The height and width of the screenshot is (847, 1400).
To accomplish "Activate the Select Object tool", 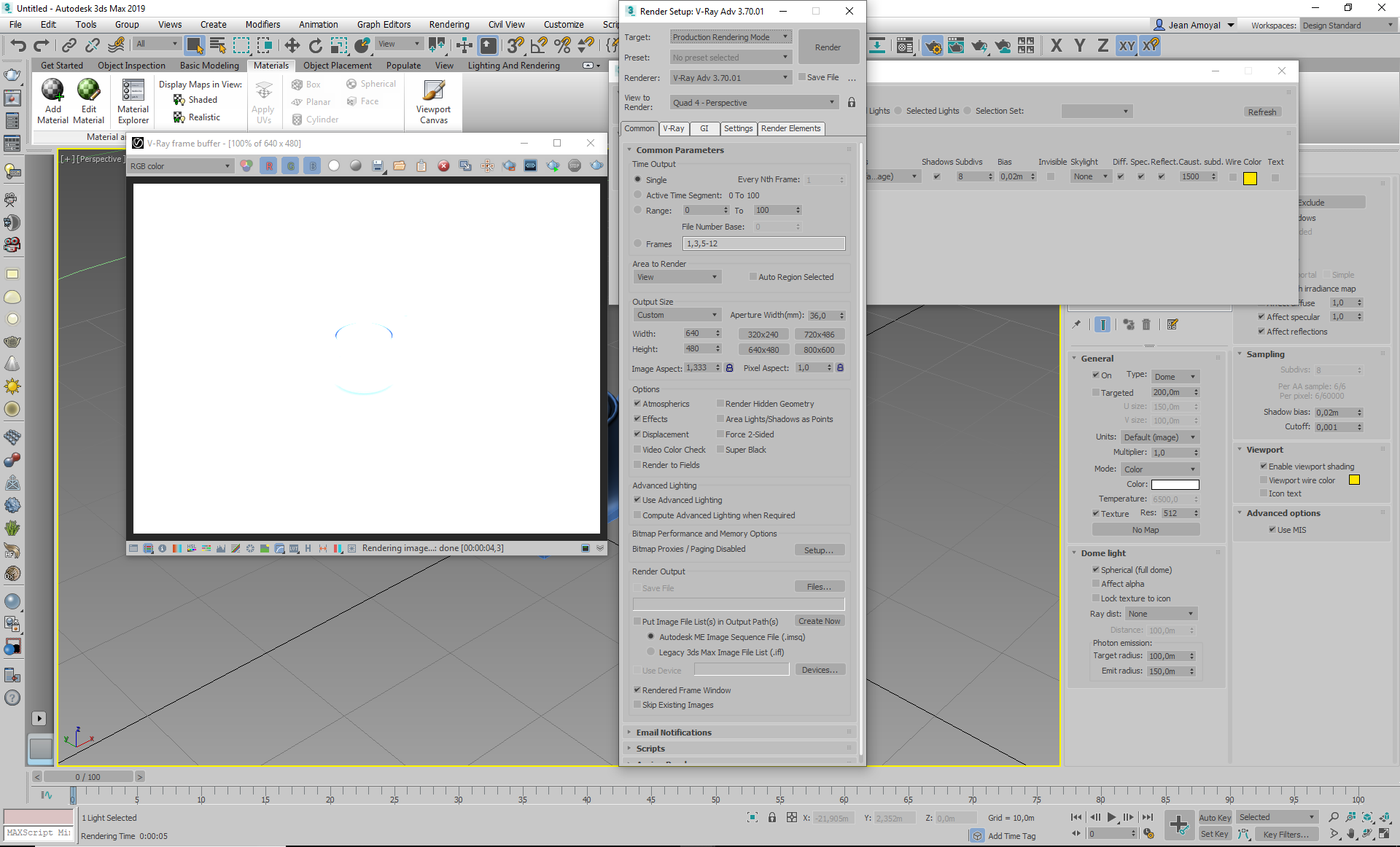I will click(194, 46).
